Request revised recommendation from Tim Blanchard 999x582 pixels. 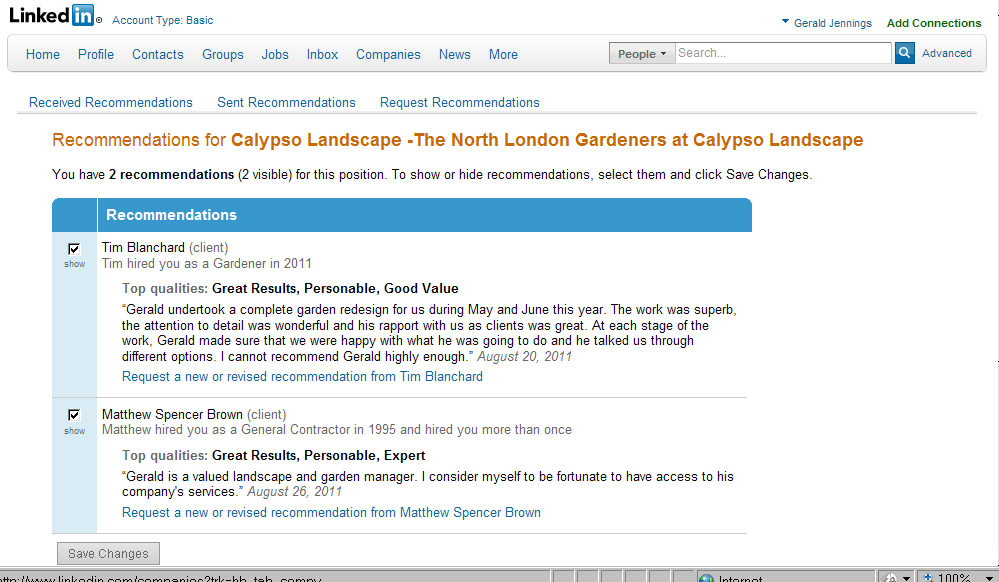point(302,376)
